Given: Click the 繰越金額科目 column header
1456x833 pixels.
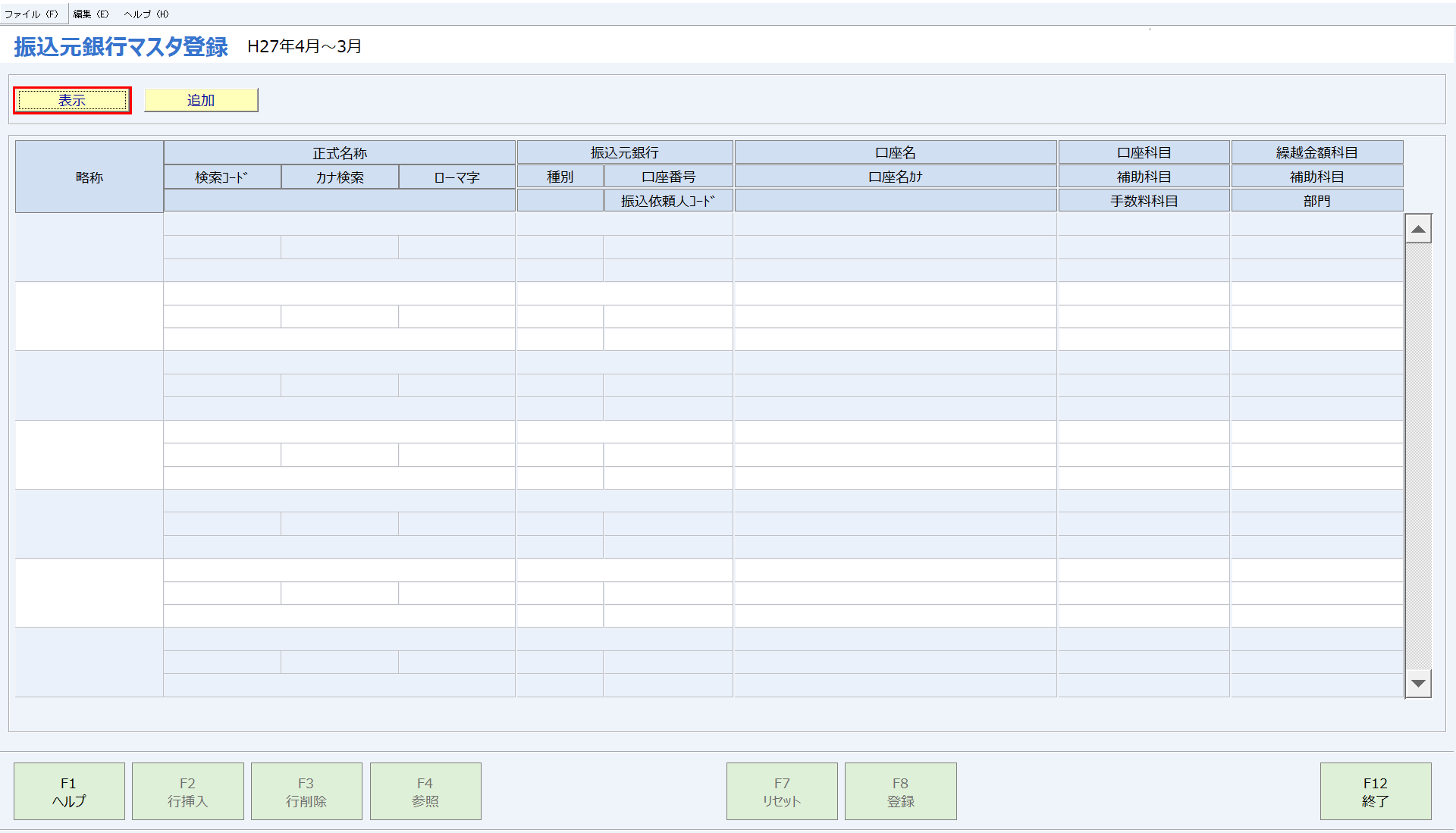Looking at the screenshot, I should [x=1316, y=152].
